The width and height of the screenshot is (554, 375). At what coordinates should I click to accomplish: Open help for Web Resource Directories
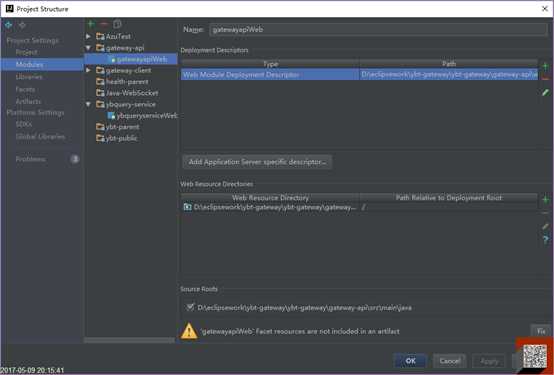click(545, 240)
